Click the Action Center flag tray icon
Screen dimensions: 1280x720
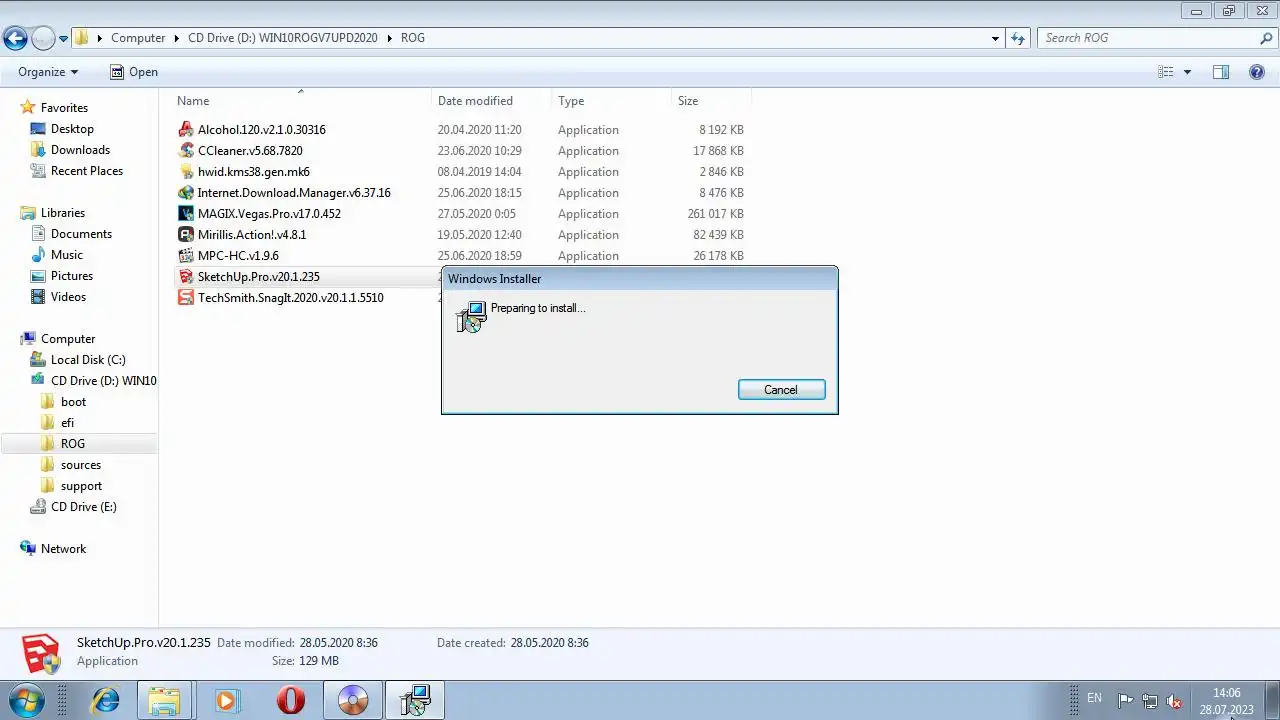[x=1125, y=700]
